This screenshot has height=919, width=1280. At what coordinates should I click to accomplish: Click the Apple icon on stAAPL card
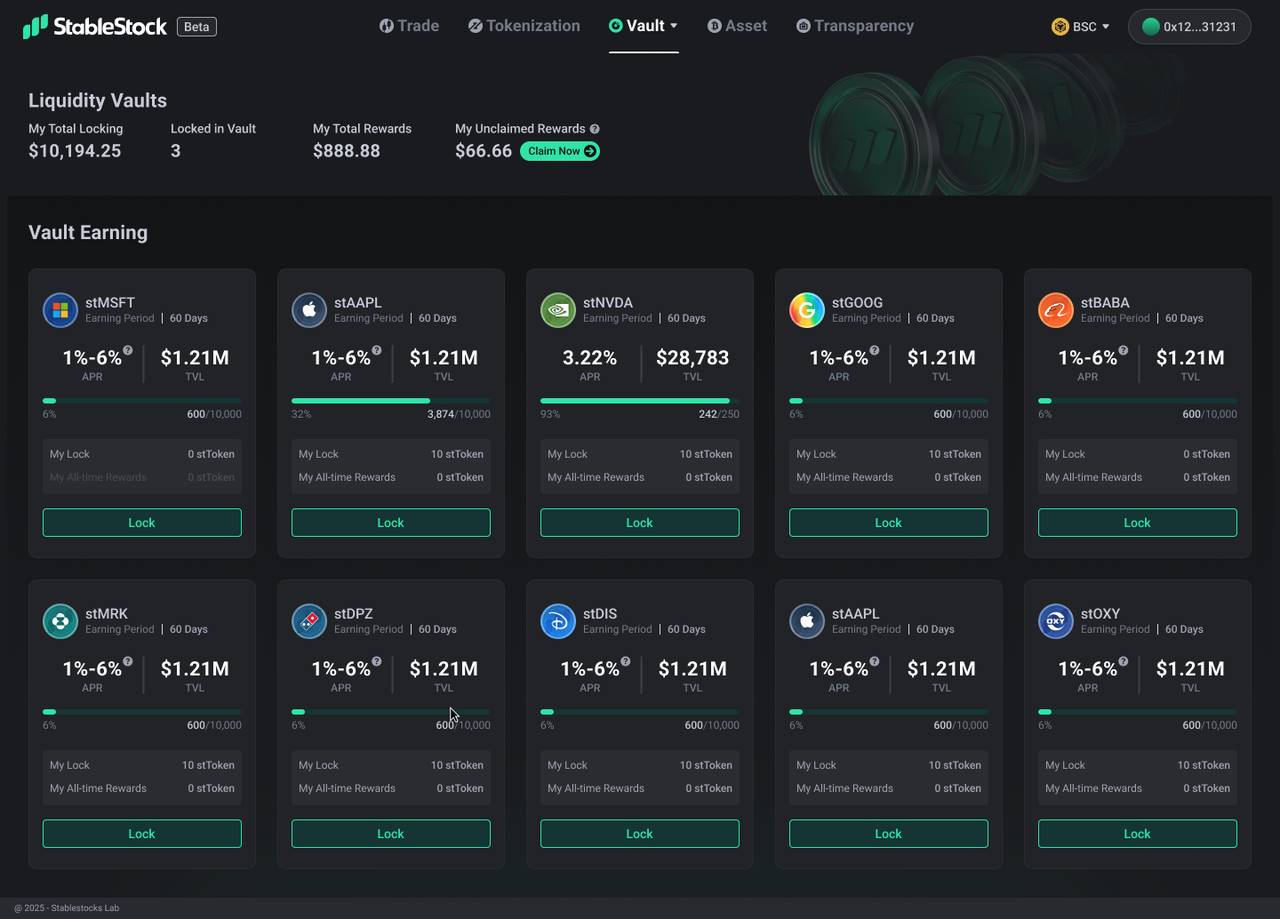click(309, 310)
